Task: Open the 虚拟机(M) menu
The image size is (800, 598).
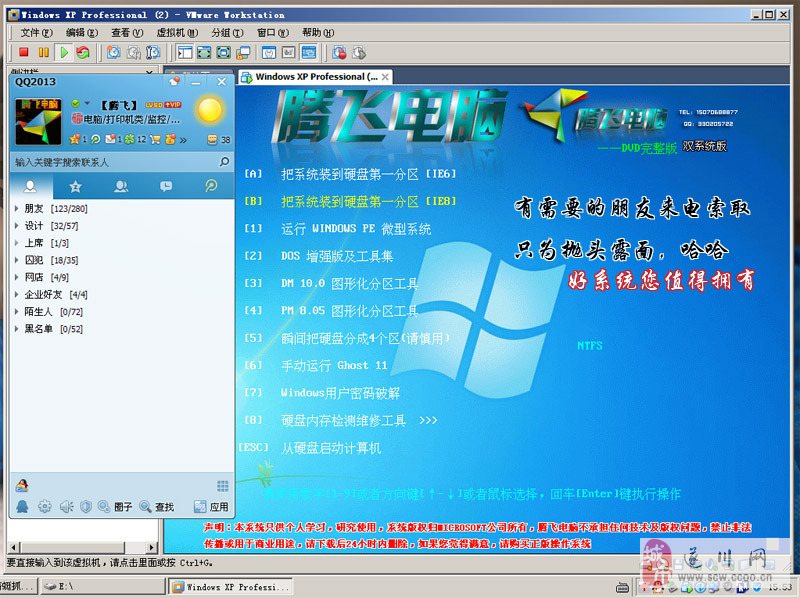Action: [177, 33]
